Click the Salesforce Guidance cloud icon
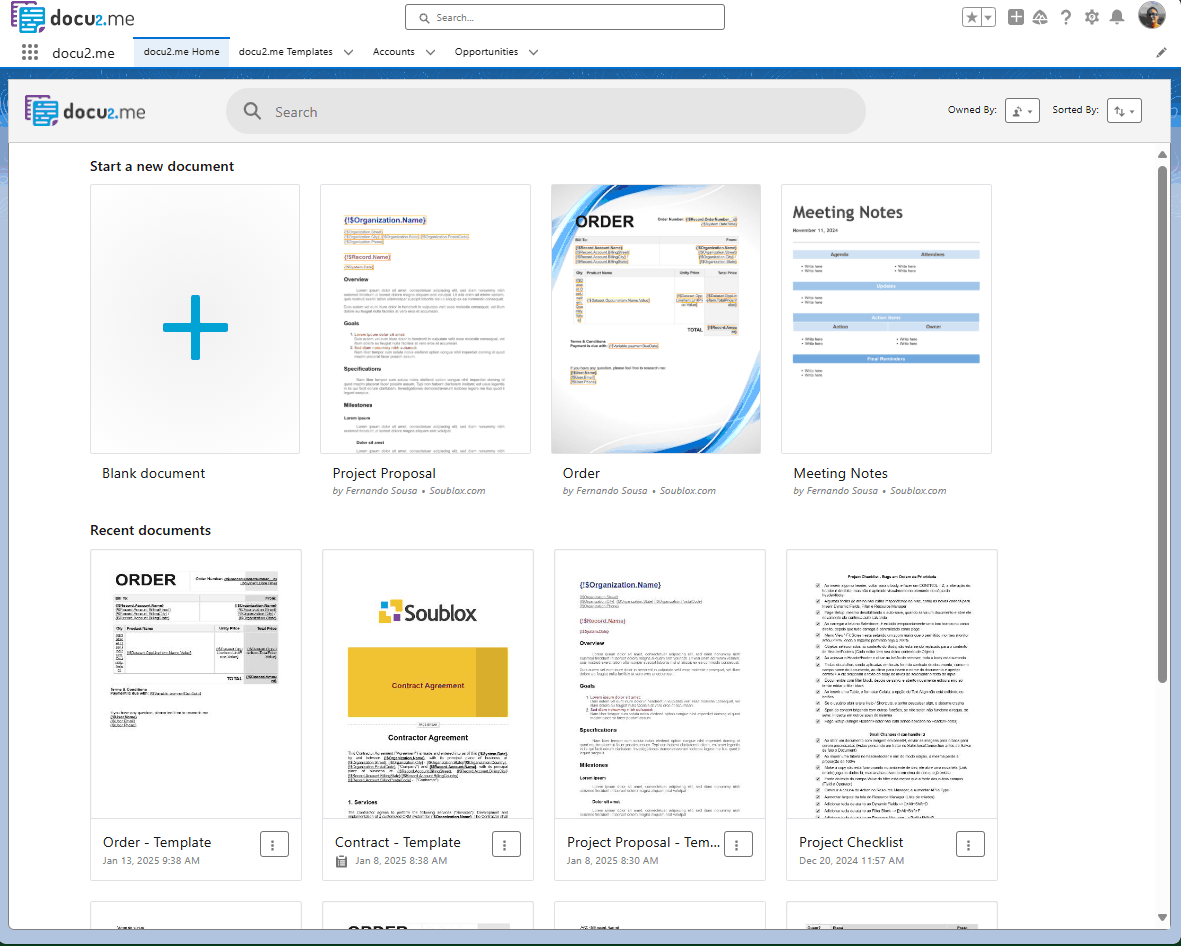This screenshot has width=1181, height=946. pyautogui.click(x=1040, y=17)
